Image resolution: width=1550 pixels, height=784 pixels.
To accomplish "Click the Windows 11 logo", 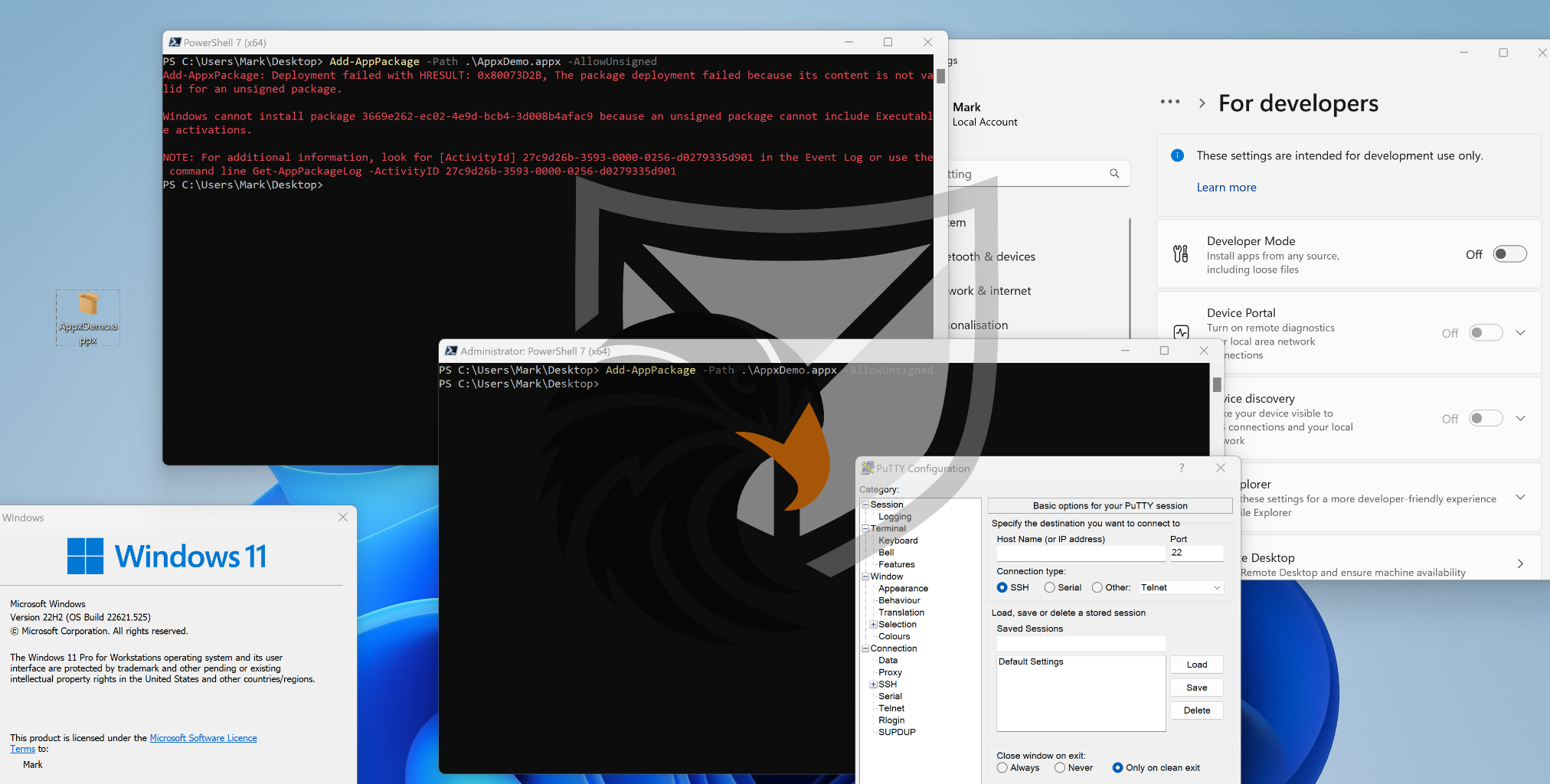I will [x=166, y=556].
